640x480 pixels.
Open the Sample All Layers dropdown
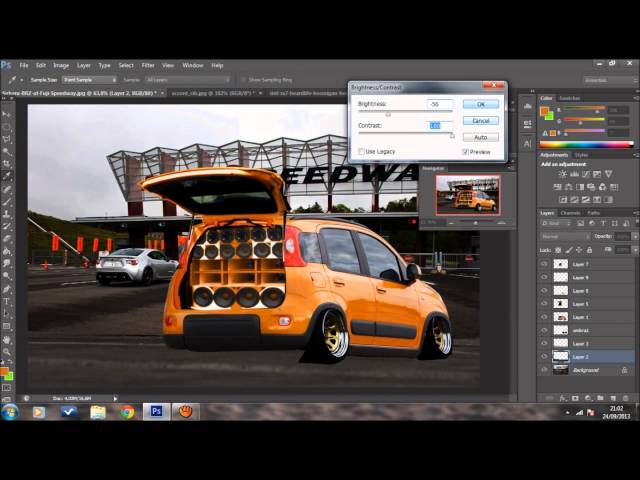click(x=188, y=80)
